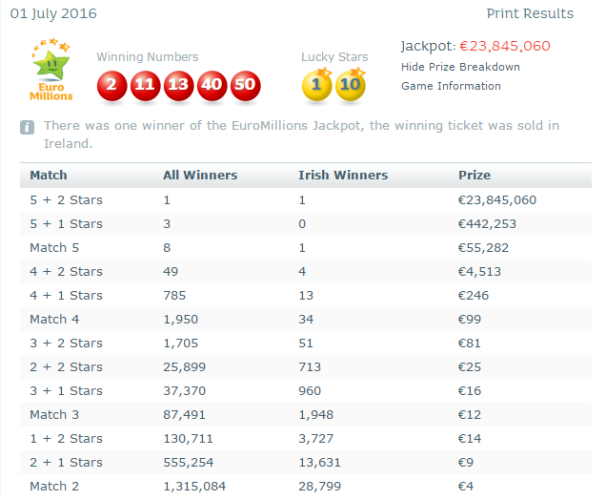Select the 5 + 2 Stars row
The image size is (606, 500).
coord(306,200)
